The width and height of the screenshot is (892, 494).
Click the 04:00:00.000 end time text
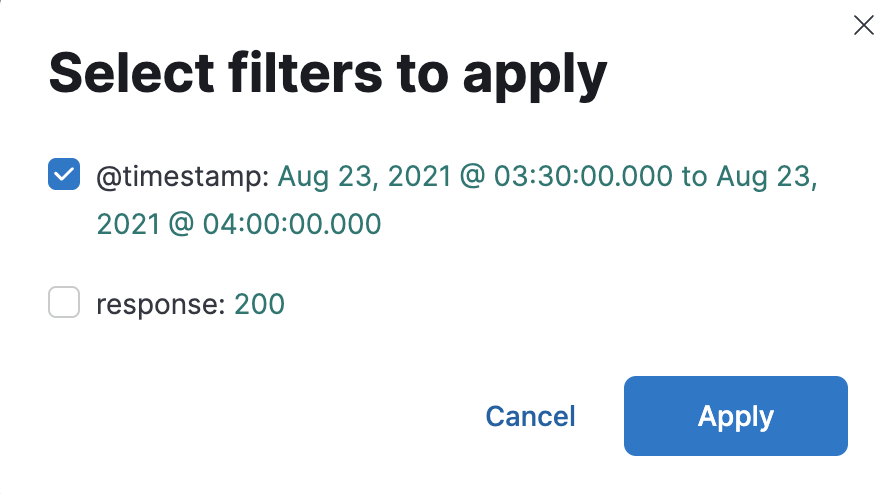(x=292, y=224)
